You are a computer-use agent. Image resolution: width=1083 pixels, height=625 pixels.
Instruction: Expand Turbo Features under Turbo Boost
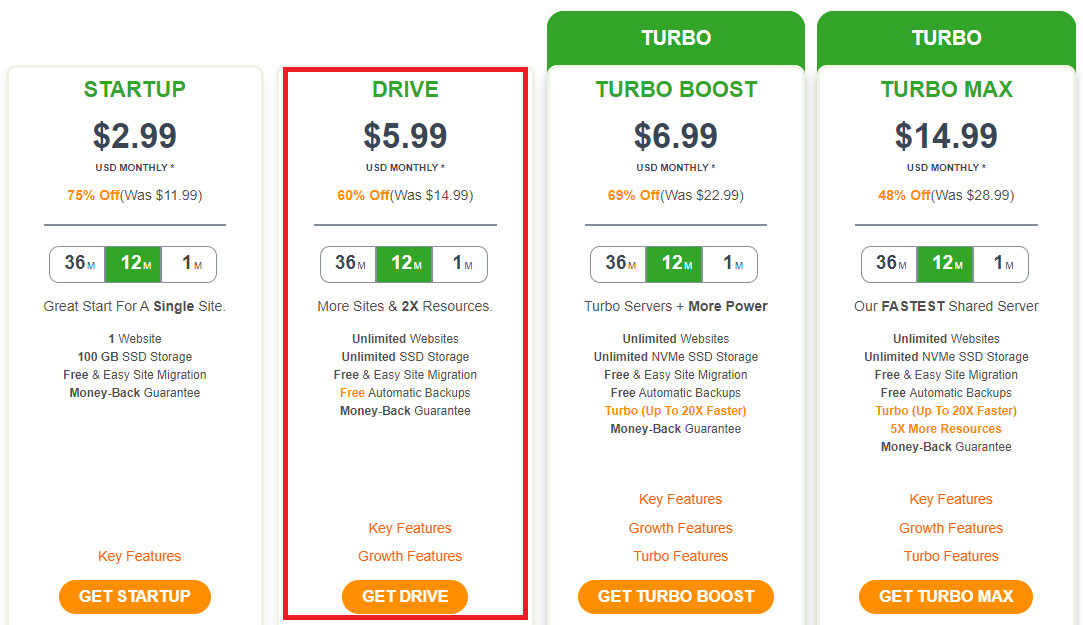coord(680,557)
